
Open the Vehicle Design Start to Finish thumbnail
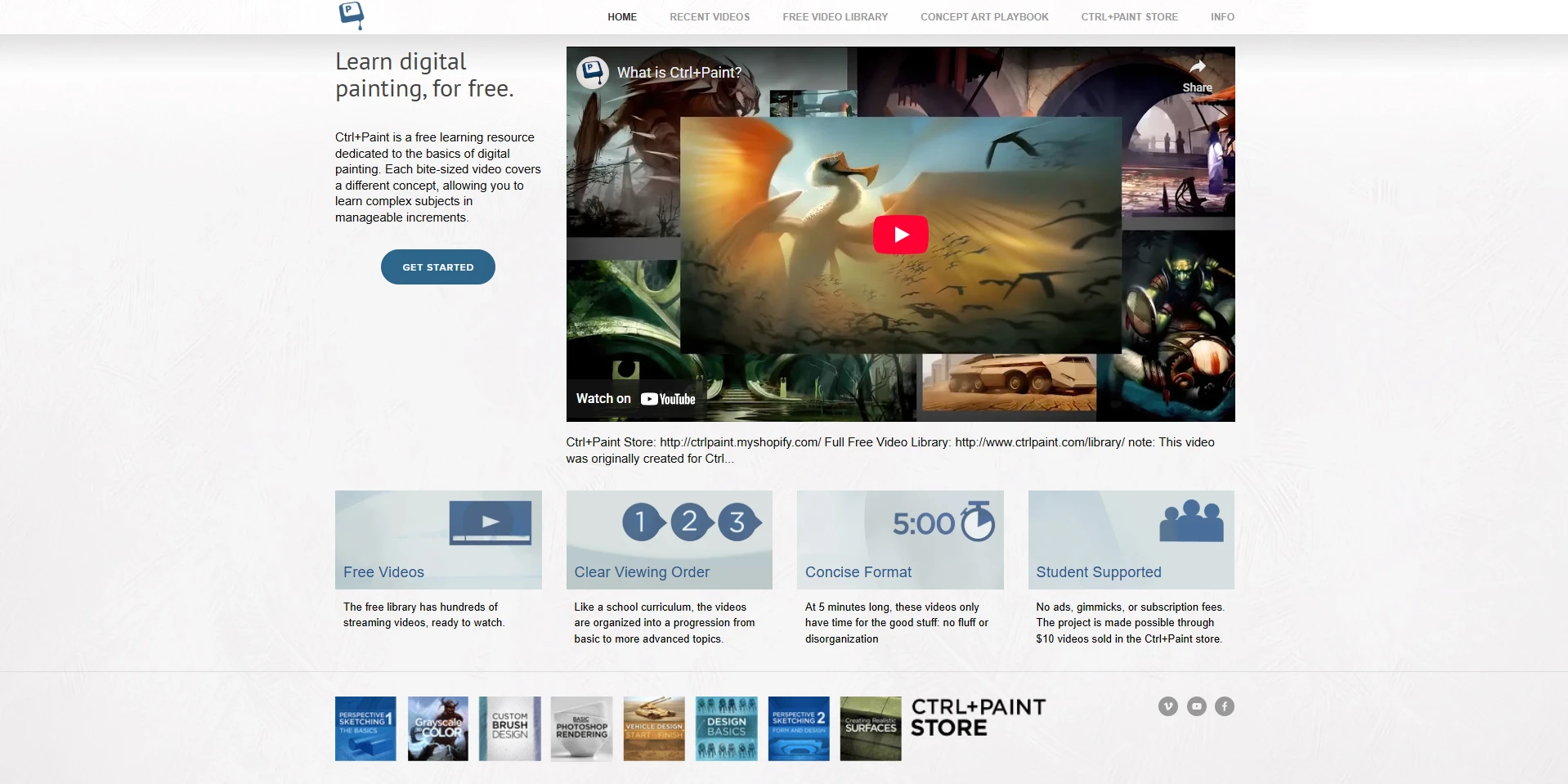click(x=653, y=728)
